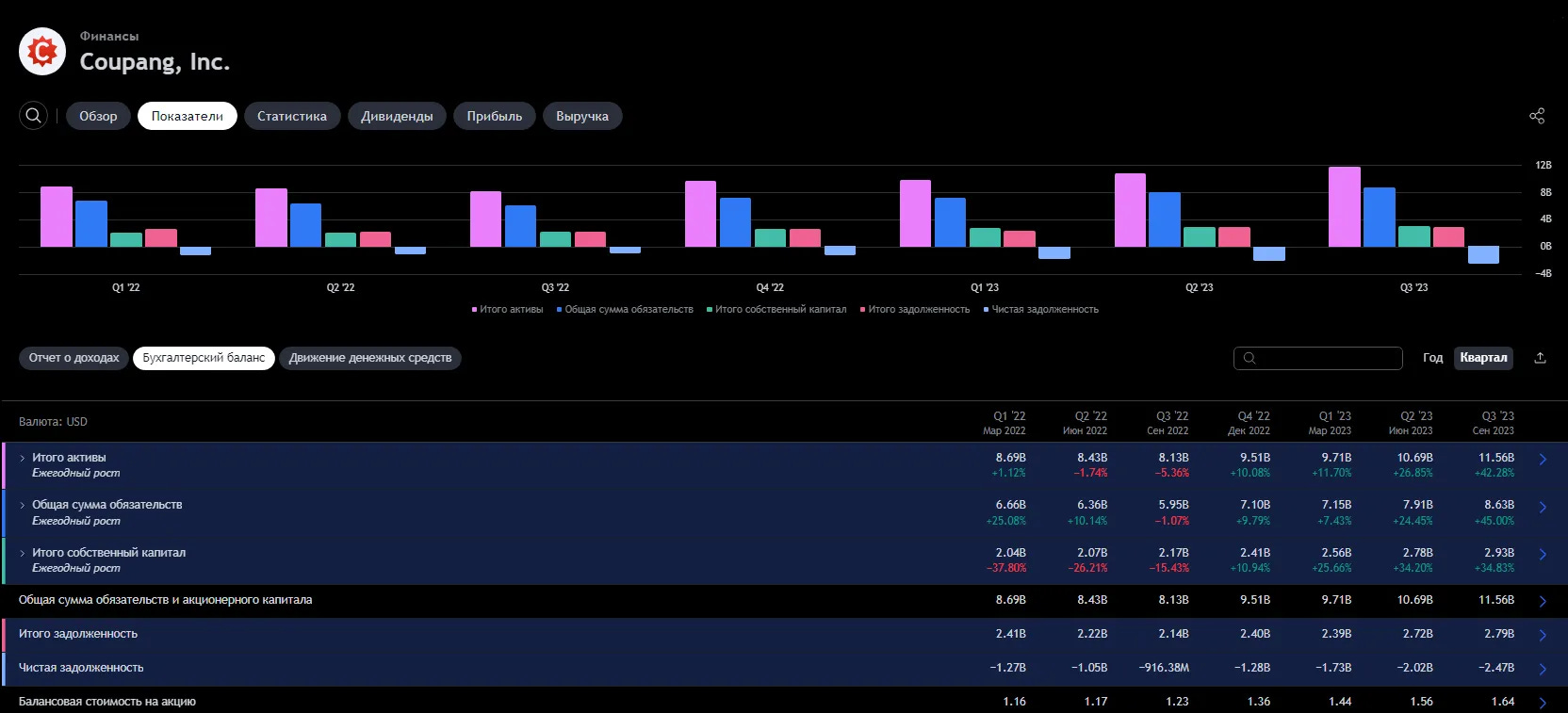Toggle Общая сумма обязательств legend series
Screen dimensions: 1568x713
pyautogui.click(x=625, y=309)
